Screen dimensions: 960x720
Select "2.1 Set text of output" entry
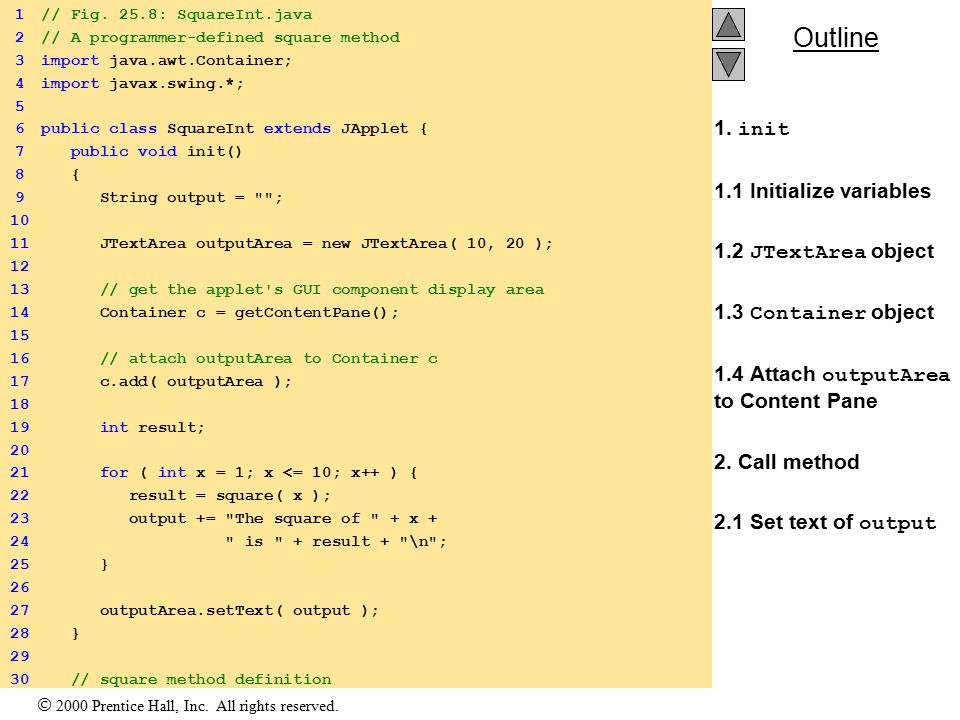[x=825, y=522]
